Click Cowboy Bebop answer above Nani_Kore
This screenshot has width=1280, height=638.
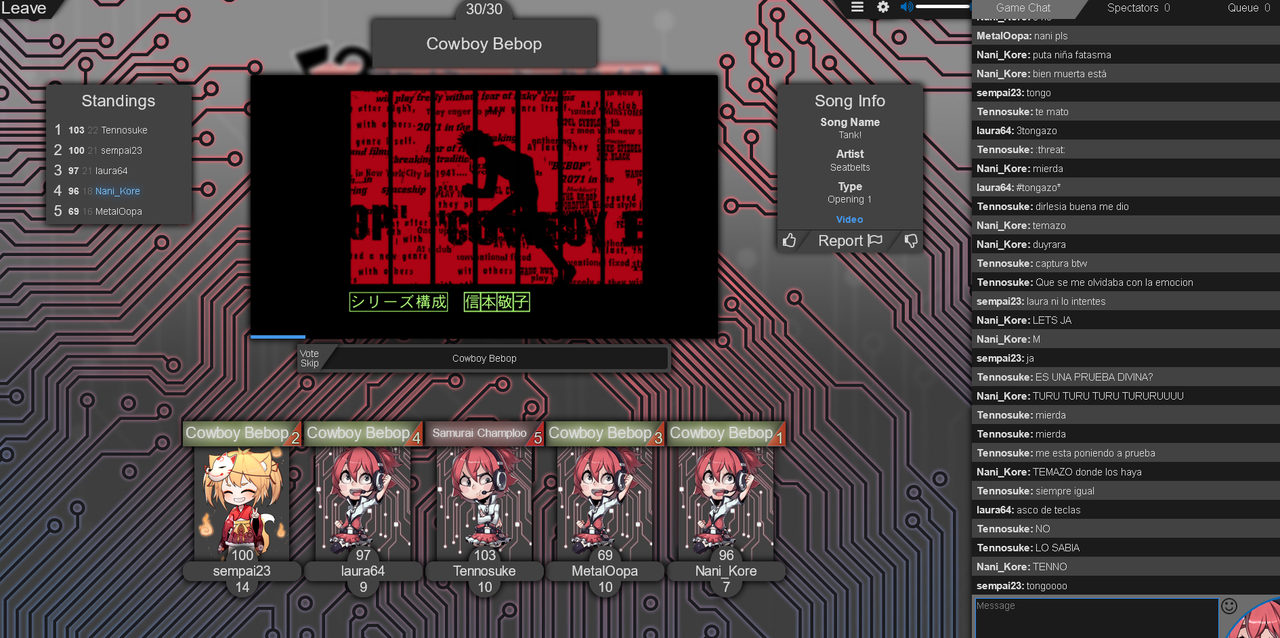point(721,433)
